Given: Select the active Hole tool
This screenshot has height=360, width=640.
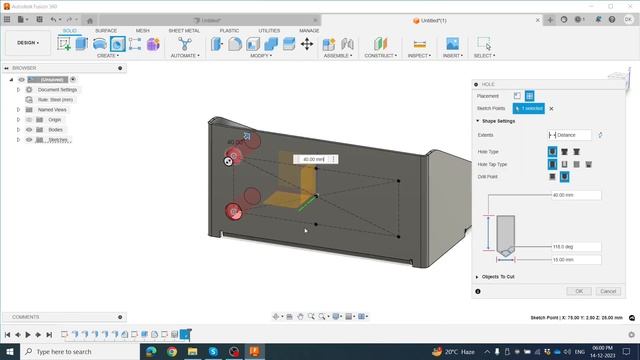Looking at the screenshot, I should point(118,44).
